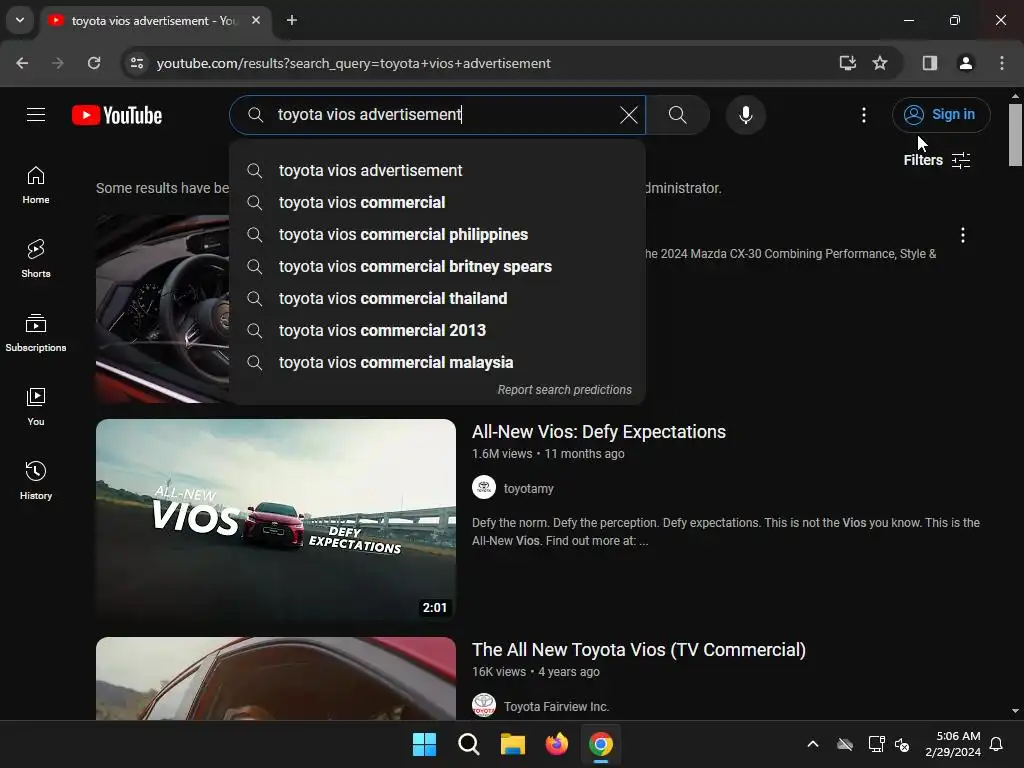1024x768 pixels.
Task: Play the All-New Vios Defy Expectations thumbnail
Action: click(x=276, y=519)
